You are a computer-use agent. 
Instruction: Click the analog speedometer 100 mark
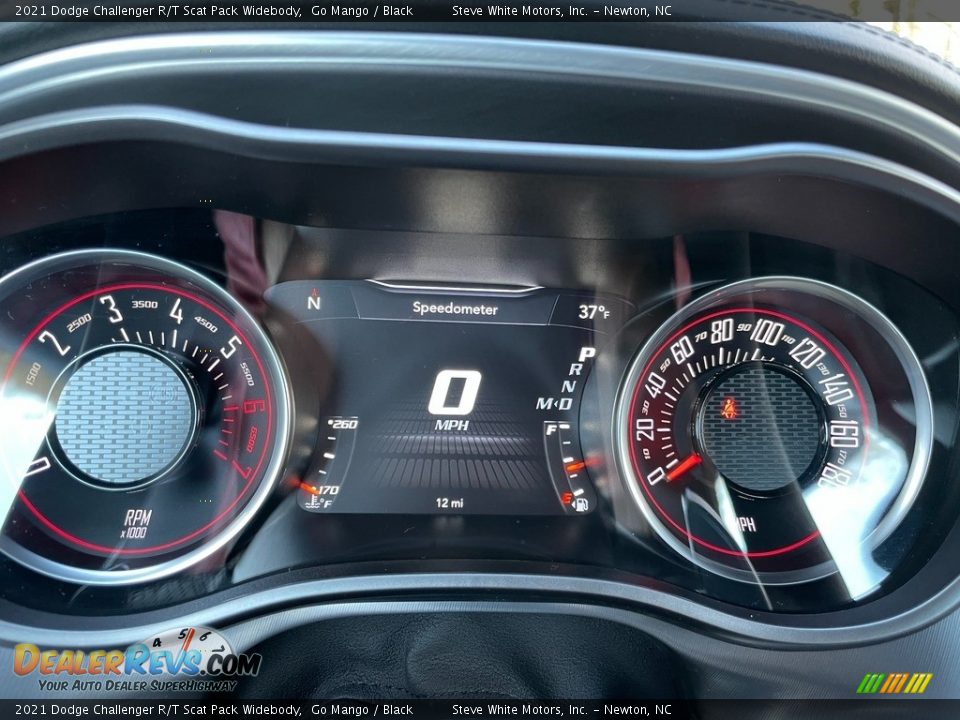(x=766, y=332)
